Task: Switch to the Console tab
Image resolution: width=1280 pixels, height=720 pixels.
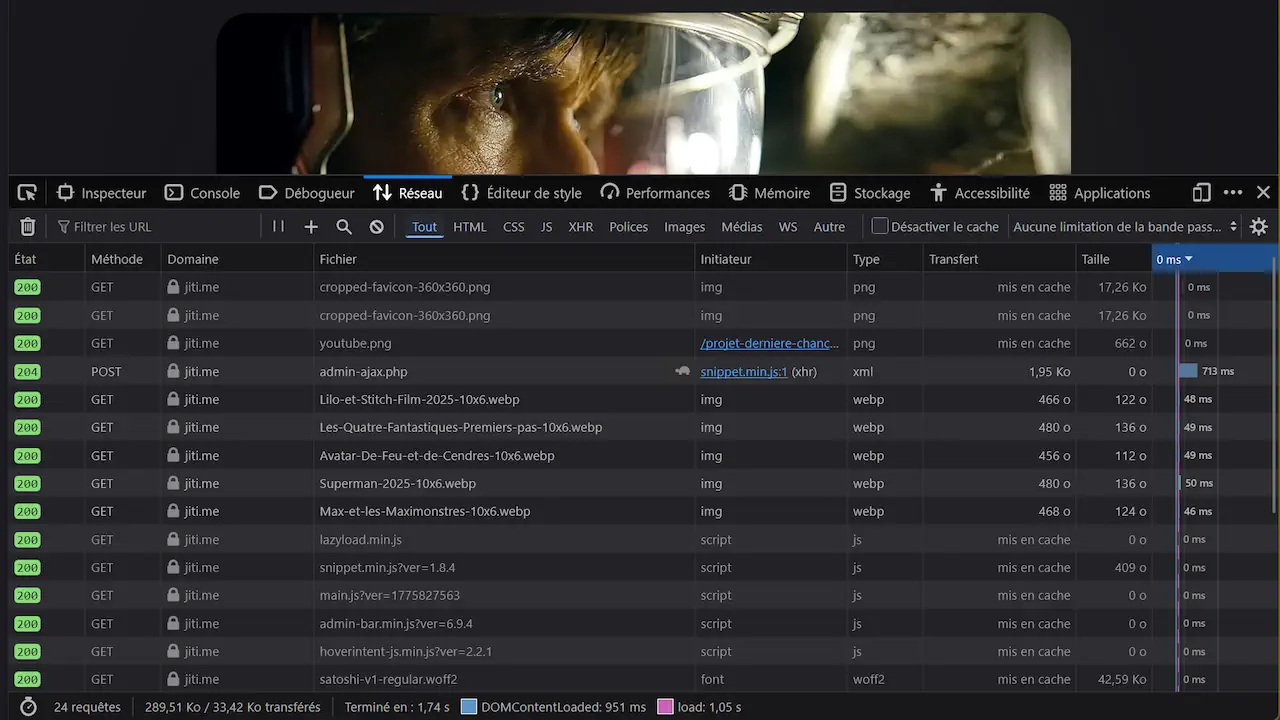Action: click(x=202, y=193)
